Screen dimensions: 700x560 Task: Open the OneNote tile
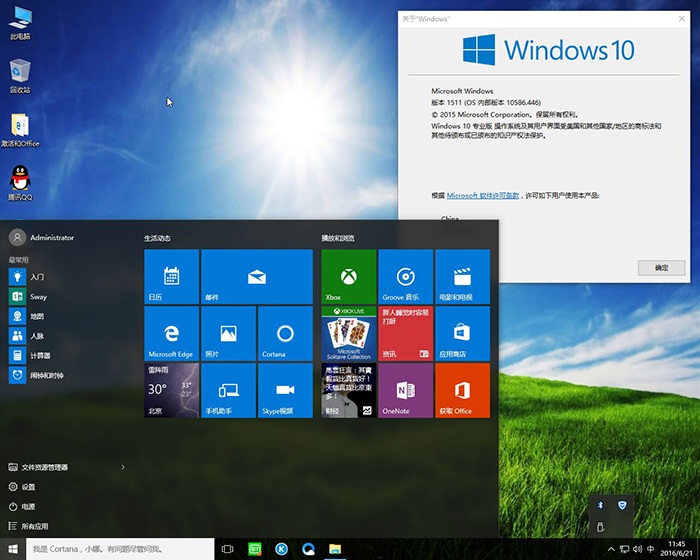point(405,390)
